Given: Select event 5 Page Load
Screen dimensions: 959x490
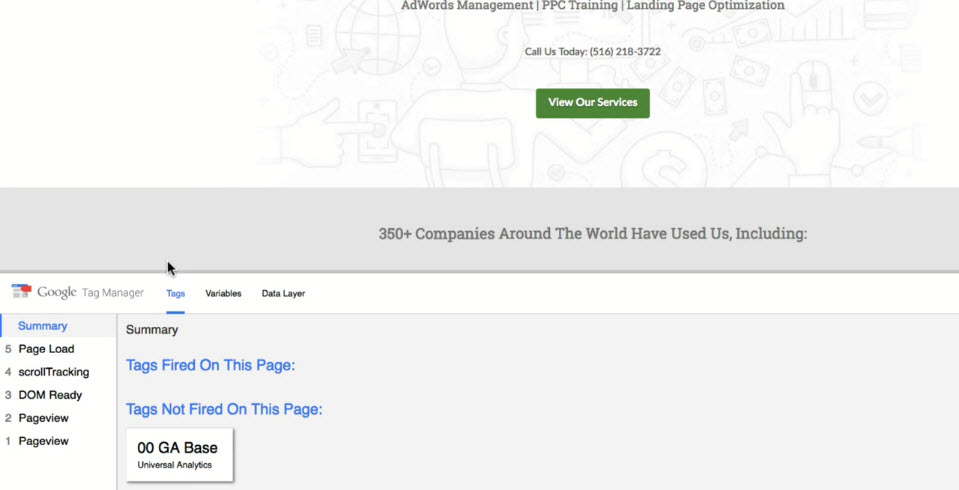Looking at the screenshot, I should [x=46, y=349].
